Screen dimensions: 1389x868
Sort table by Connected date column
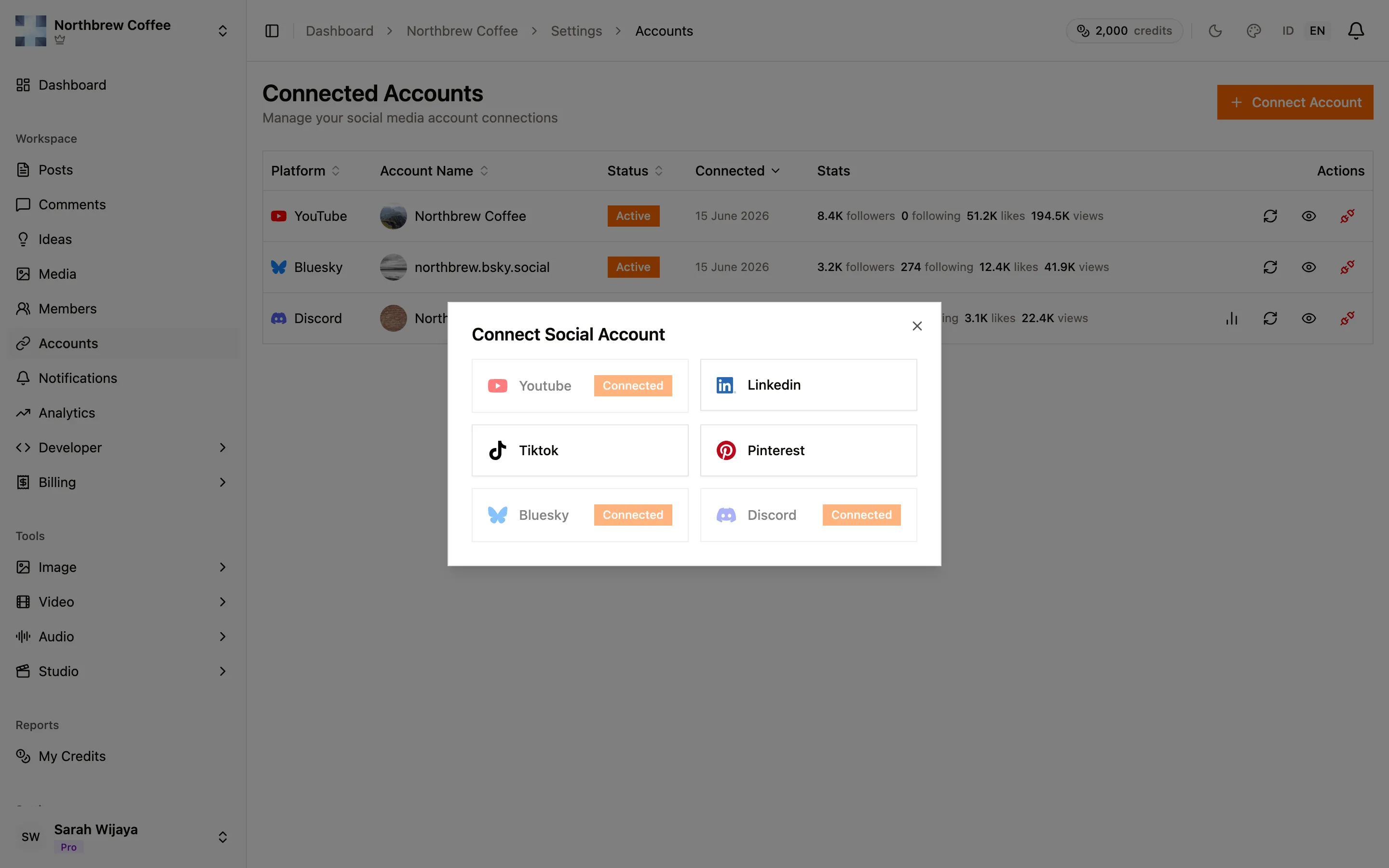(x=737, y=171)
